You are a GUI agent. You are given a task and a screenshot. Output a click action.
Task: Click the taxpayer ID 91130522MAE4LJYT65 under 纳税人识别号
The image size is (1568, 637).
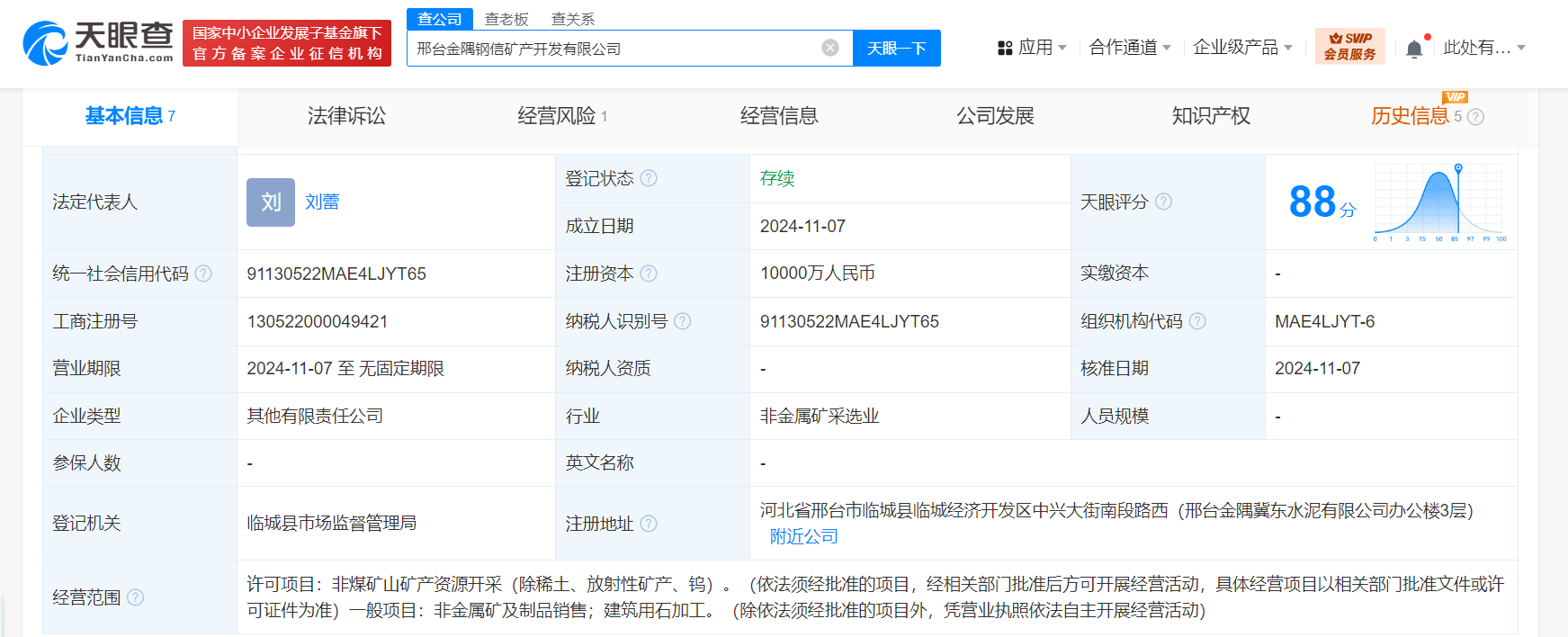(849, 321)
